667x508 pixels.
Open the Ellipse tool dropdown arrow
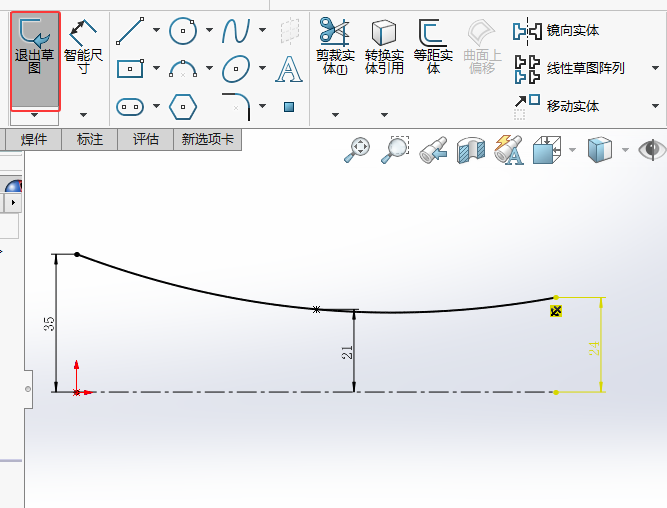click(x=262, y=68)
